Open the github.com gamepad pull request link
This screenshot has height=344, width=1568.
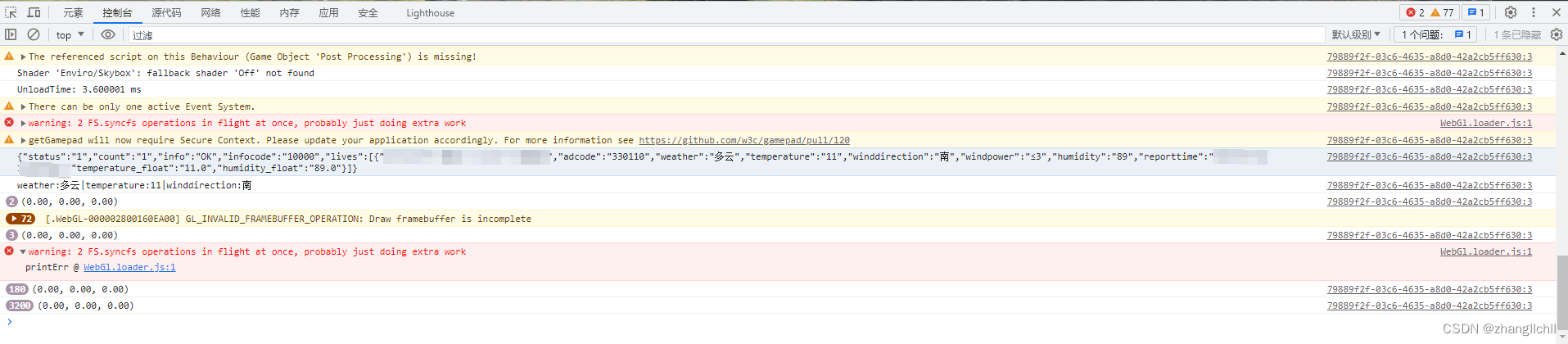click(743, 140)
